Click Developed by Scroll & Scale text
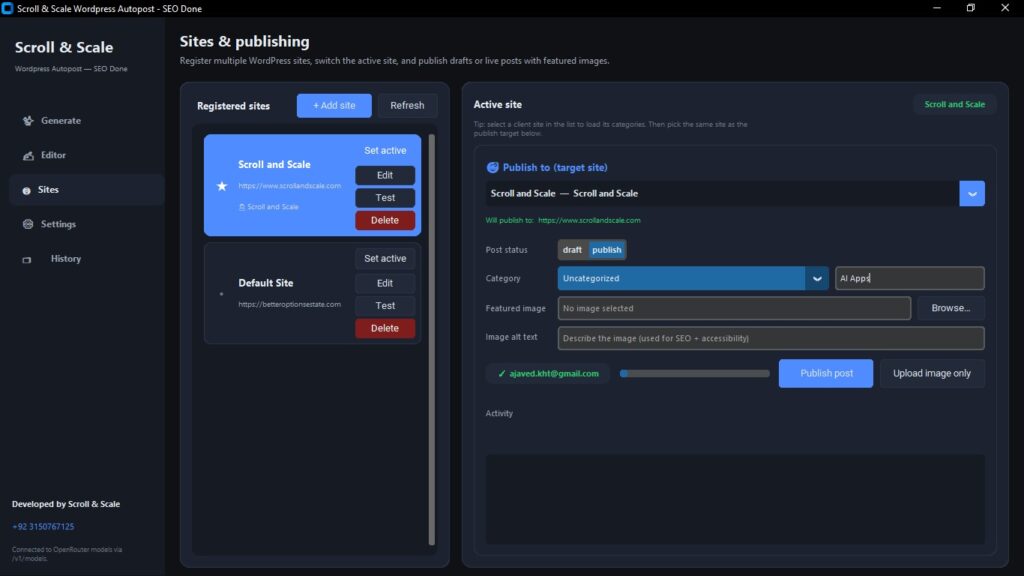This screenshot has height=576, width=1024. click(66, 504)
